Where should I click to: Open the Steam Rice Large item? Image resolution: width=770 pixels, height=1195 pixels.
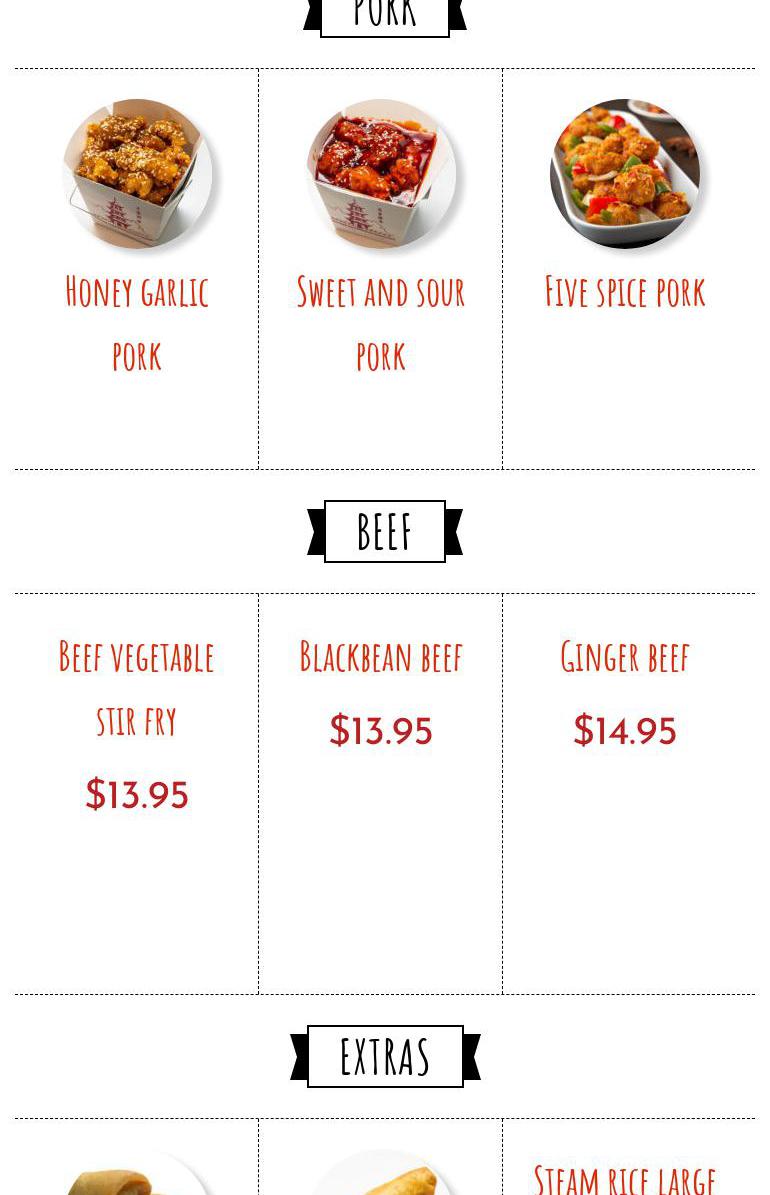click(x=624, y=1178)
